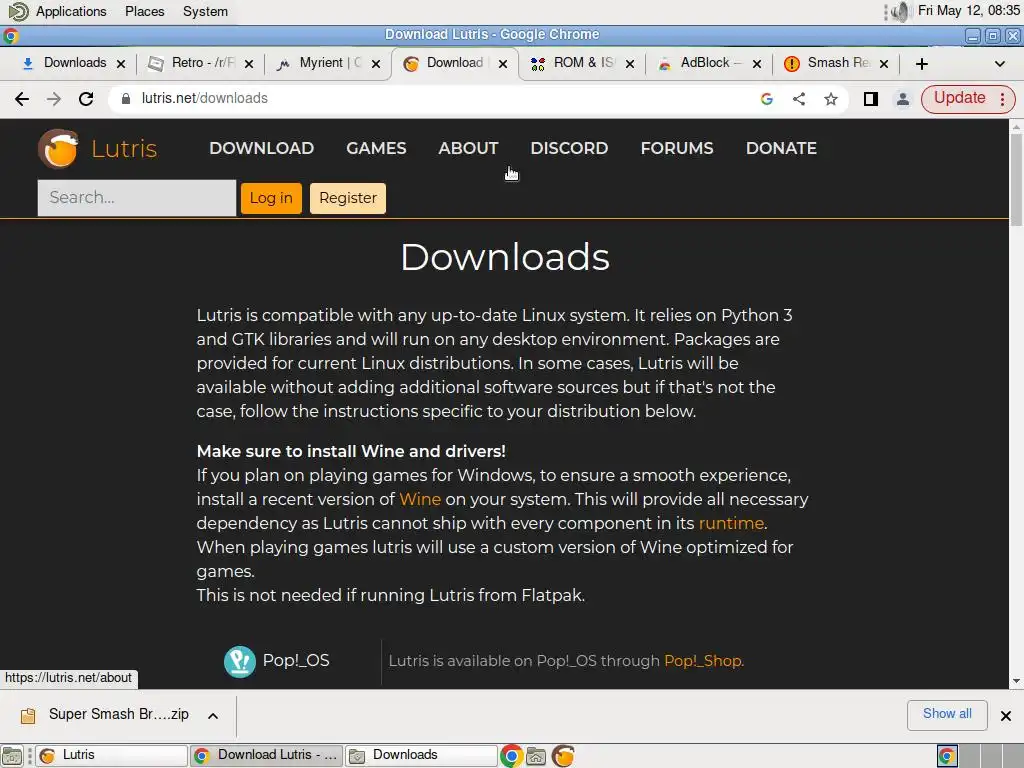Click the Lutris brand name link
Viewport: 1024px width, 768px height.
point(124,149)
